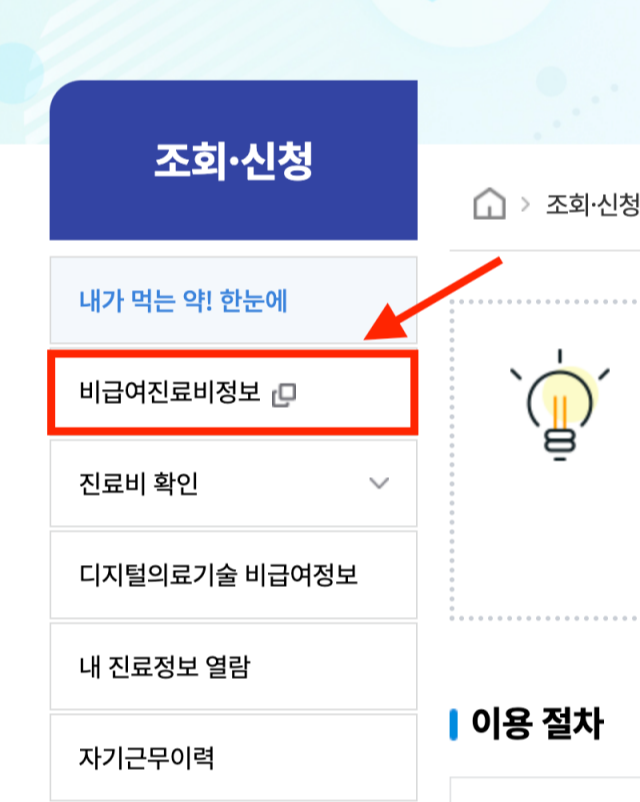This screenshot has height=802, width=640.
Task: Go to 디지털의료기술 비급여정보
Action: click(233, 575)
